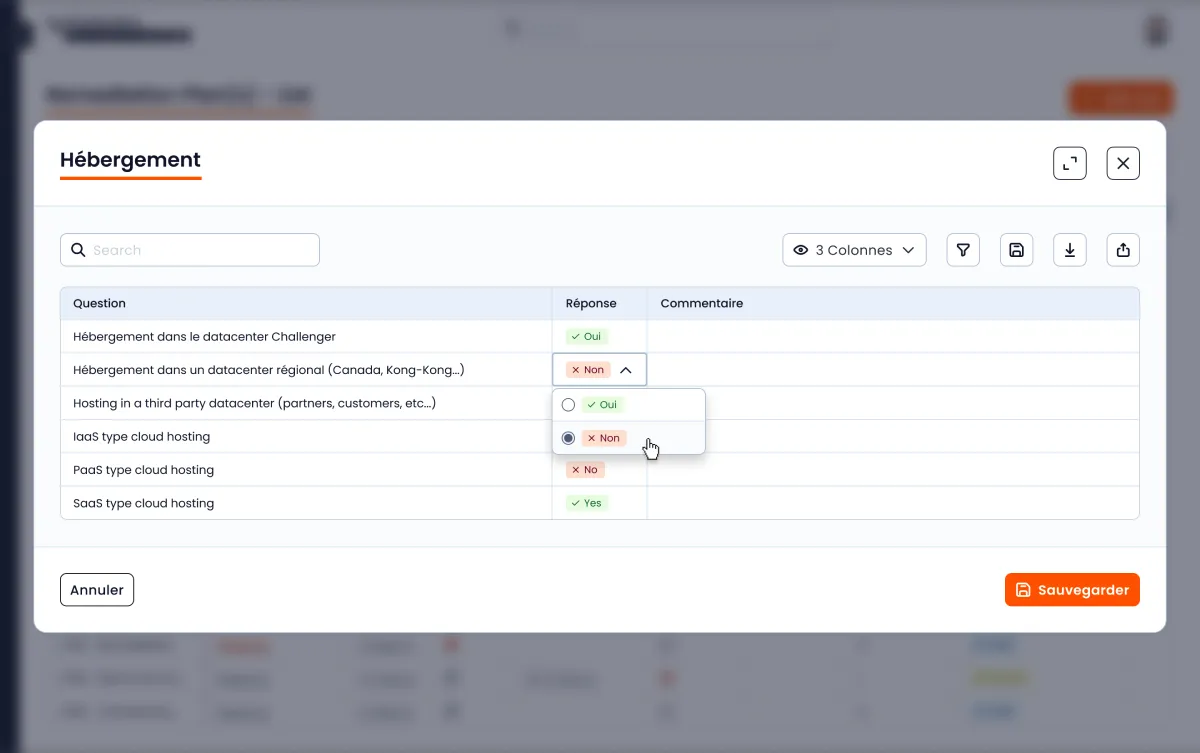The width and height of the screenshot is (1200, 753).
Task: Click the Yes badge for SaaS hosting
Action: pyautogui.click(x=586, y=503)
